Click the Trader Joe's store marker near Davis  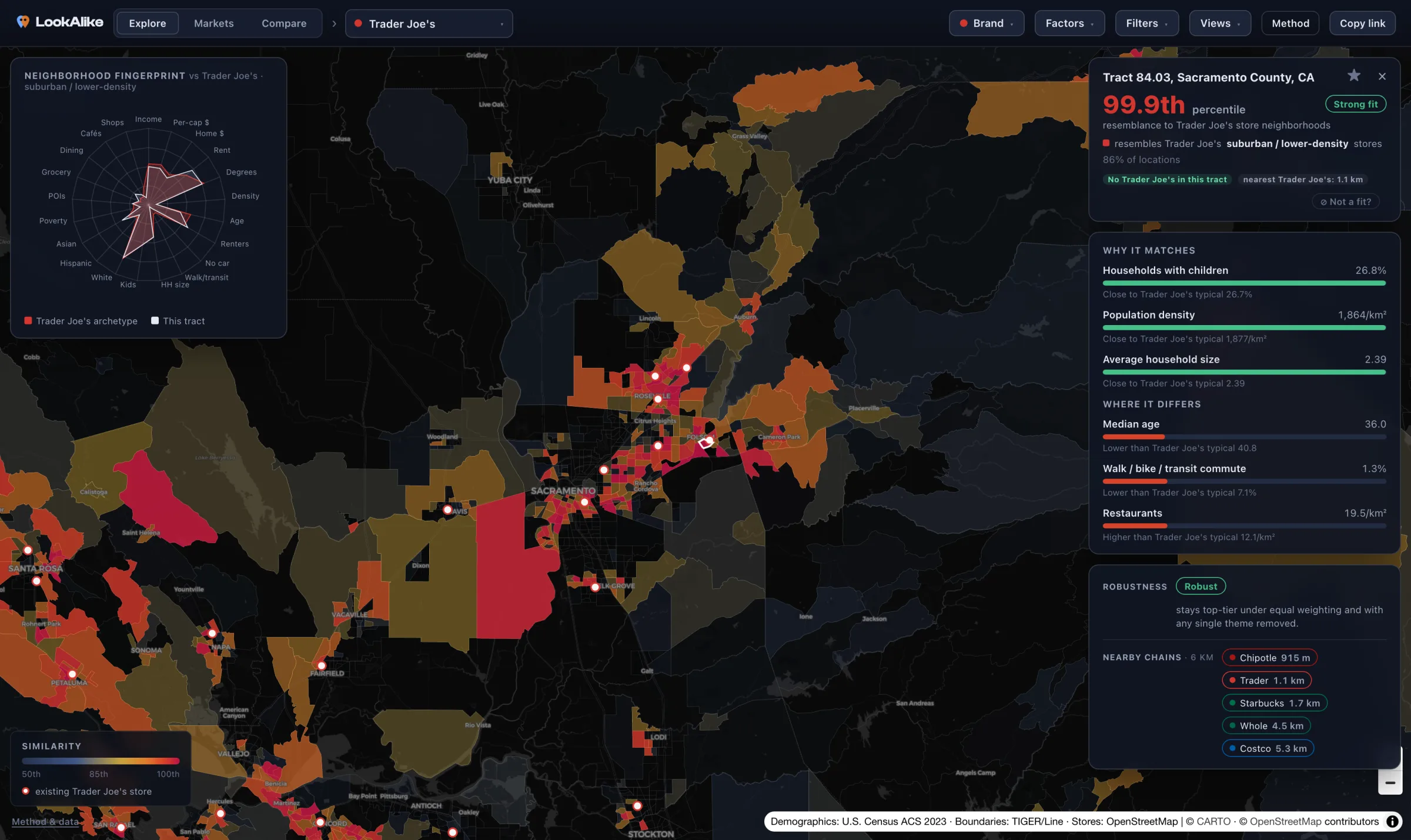tap(447, 510)
